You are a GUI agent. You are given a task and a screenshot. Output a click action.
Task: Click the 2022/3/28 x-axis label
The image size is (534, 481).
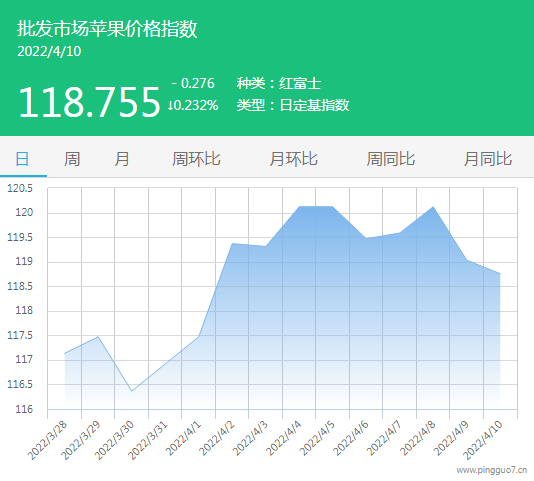pos(48,440)
